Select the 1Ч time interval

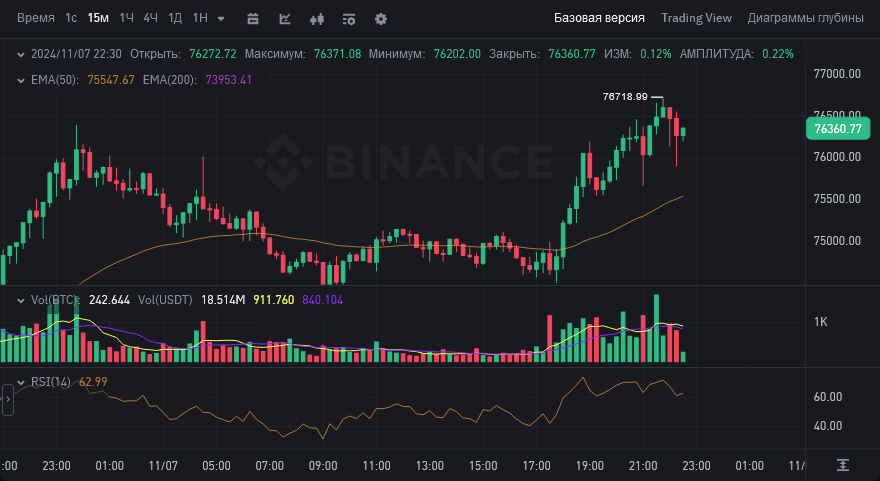point(126,18)
